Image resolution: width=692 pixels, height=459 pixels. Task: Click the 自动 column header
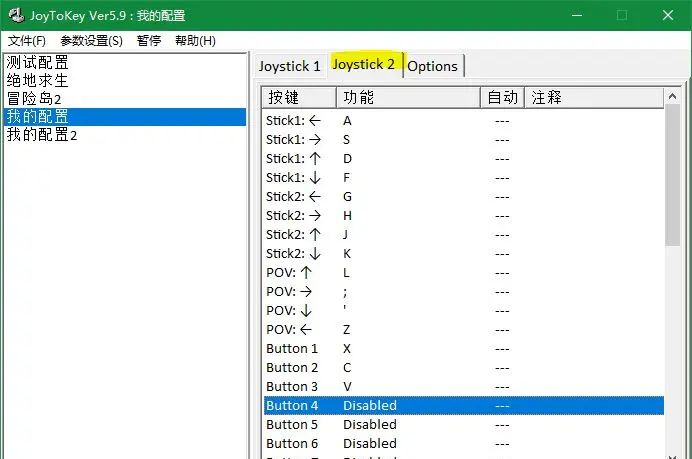tap(502, 97)
